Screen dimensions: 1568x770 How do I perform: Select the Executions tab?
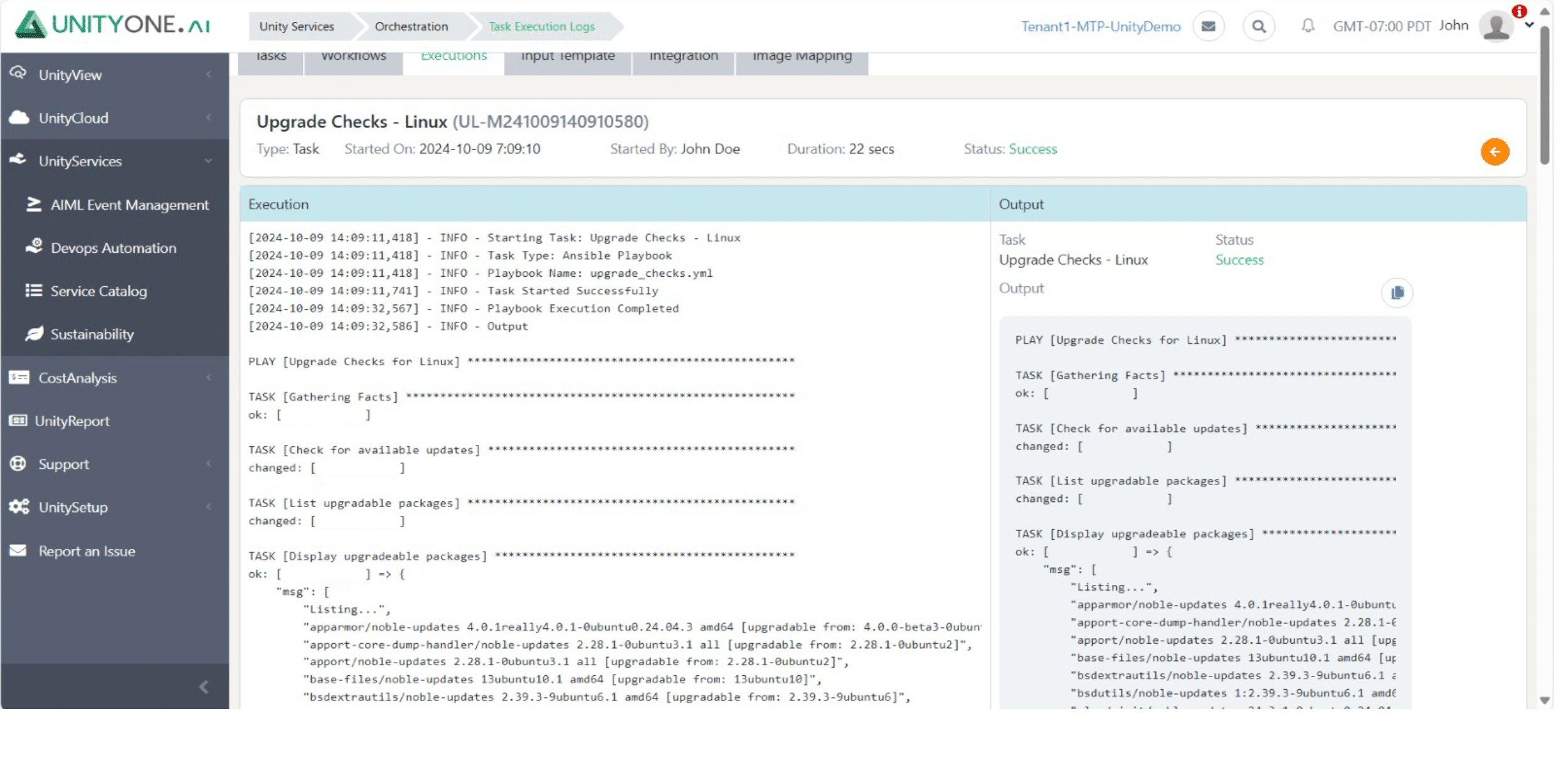[x=453, y=63]
